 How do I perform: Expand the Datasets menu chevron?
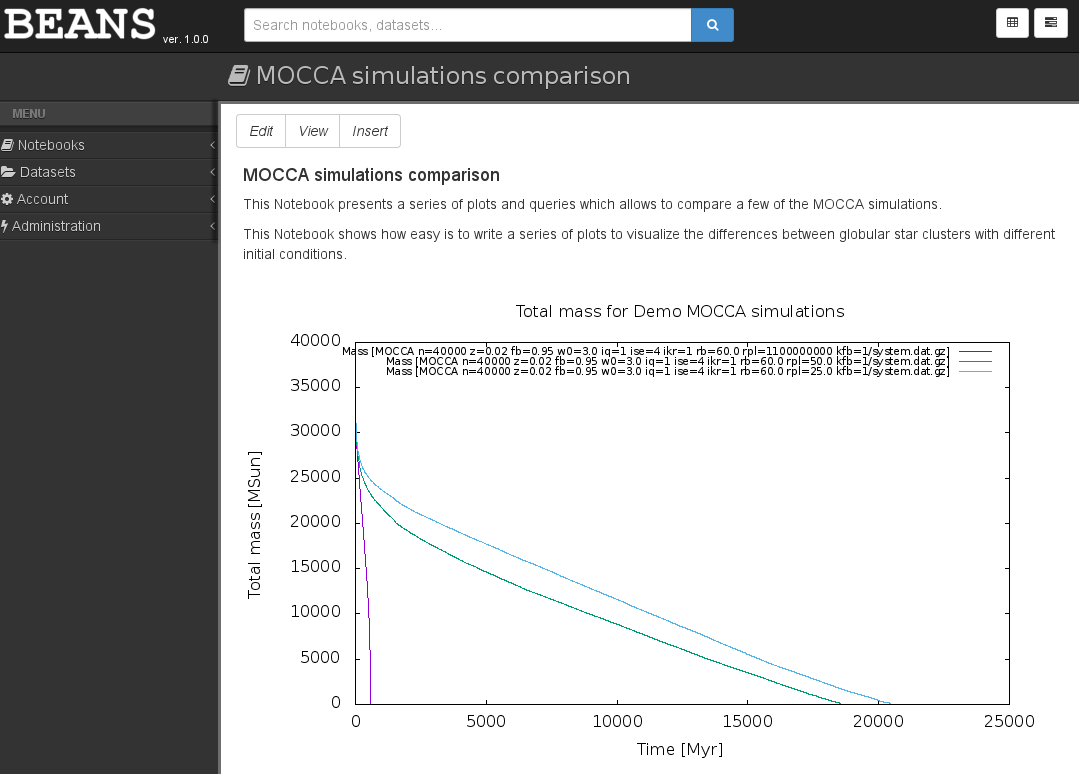212,173
